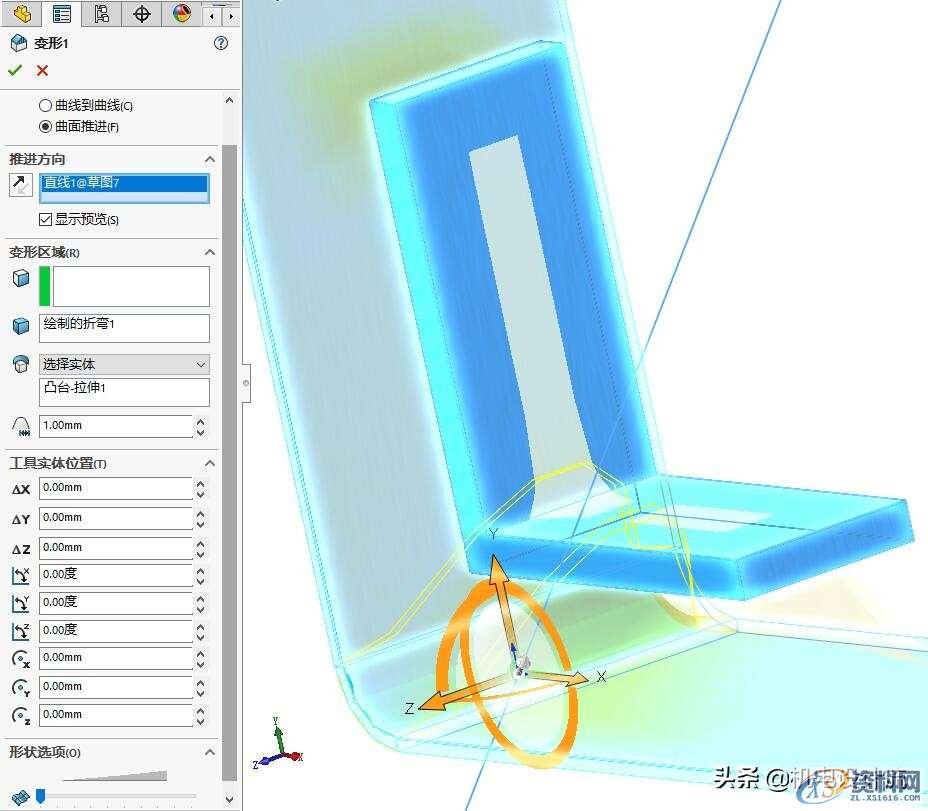
Task: Uncheck the 显示预览 checkbox
Action: 46,219
